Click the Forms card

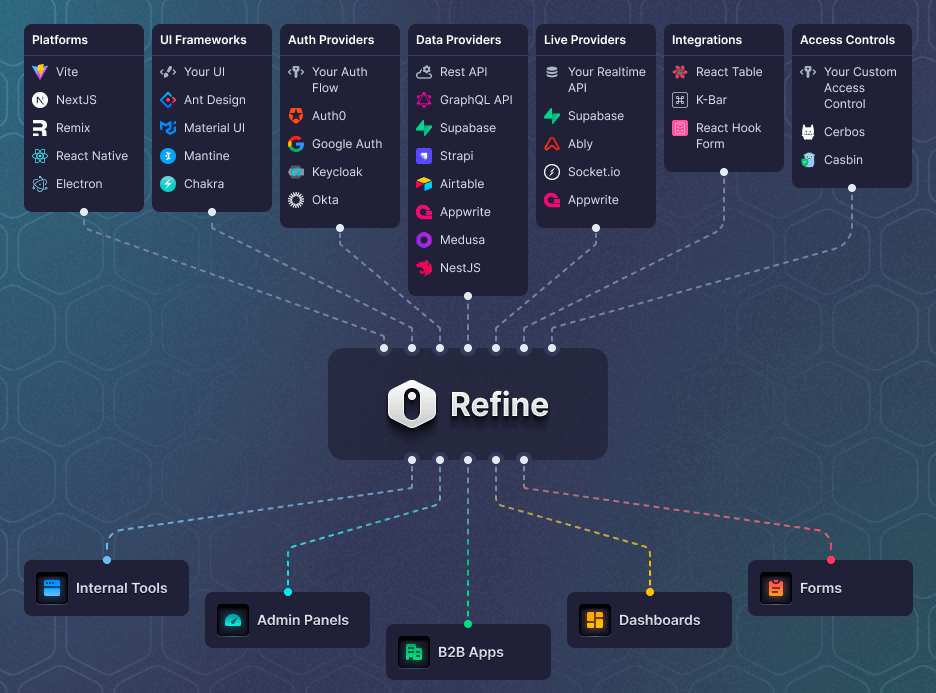point(830,588)
